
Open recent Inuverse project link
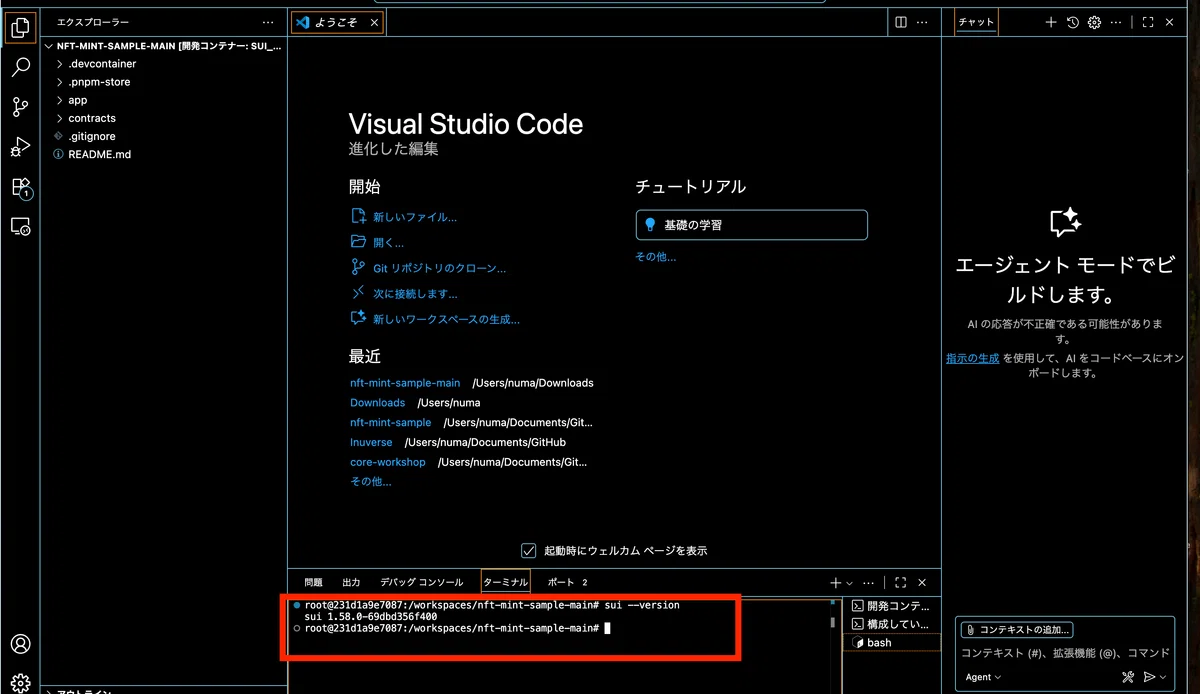[x=371, y=442]
